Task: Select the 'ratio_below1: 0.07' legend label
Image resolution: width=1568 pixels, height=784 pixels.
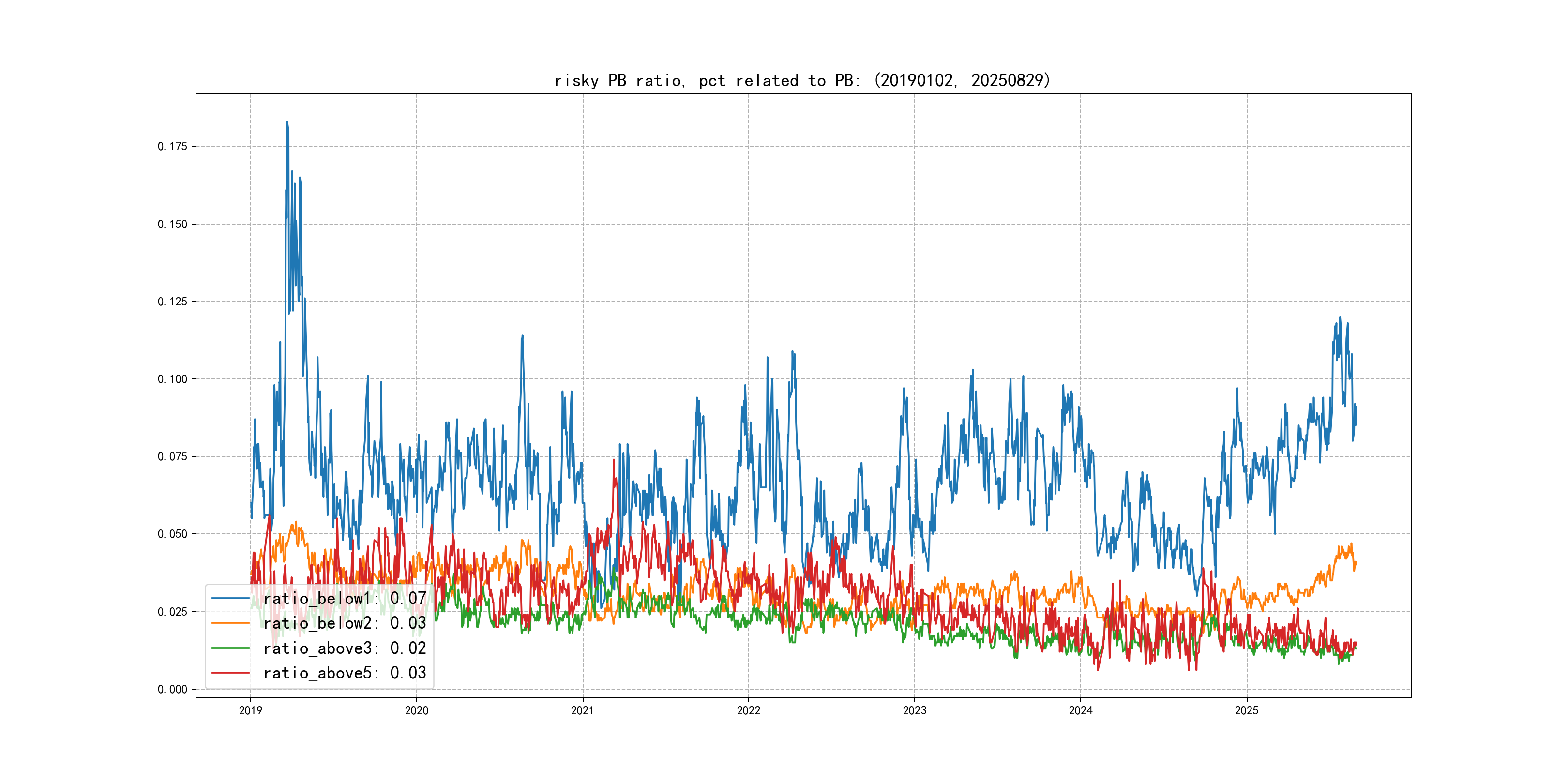Action: tap(345, 598)
